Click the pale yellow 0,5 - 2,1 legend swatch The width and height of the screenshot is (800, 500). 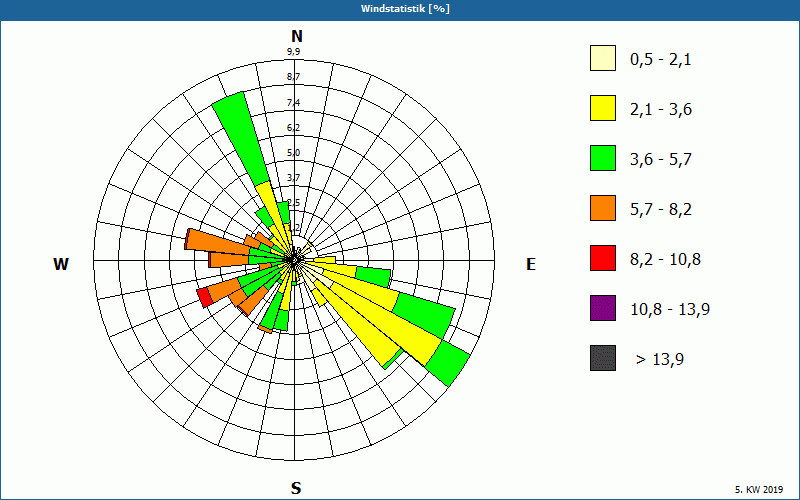(x=603, y=58)
